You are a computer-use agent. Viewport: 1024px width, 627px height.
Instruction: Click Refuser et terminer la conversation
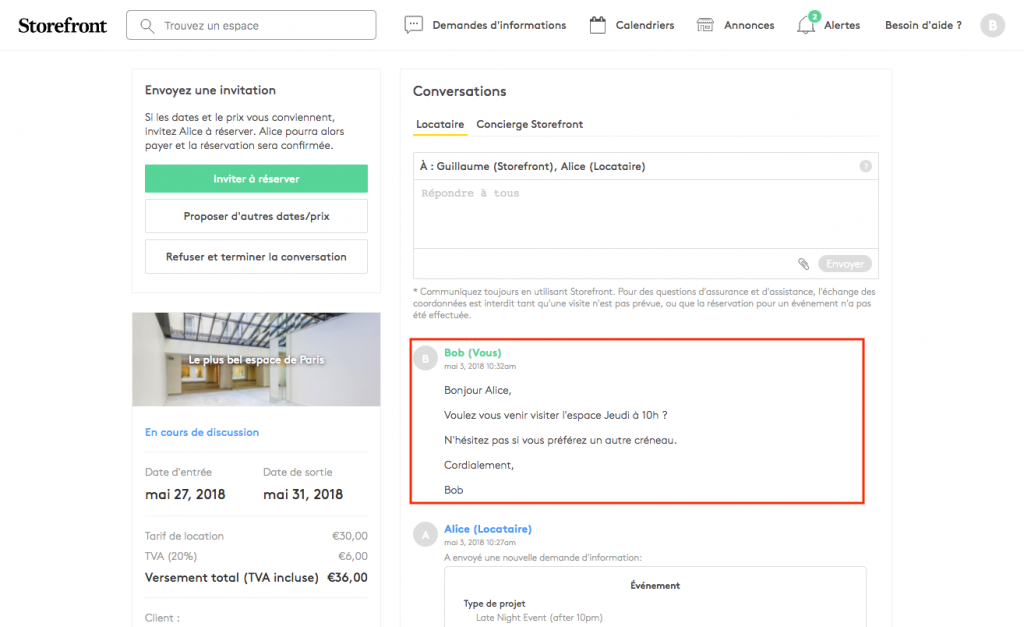(256, 257)
